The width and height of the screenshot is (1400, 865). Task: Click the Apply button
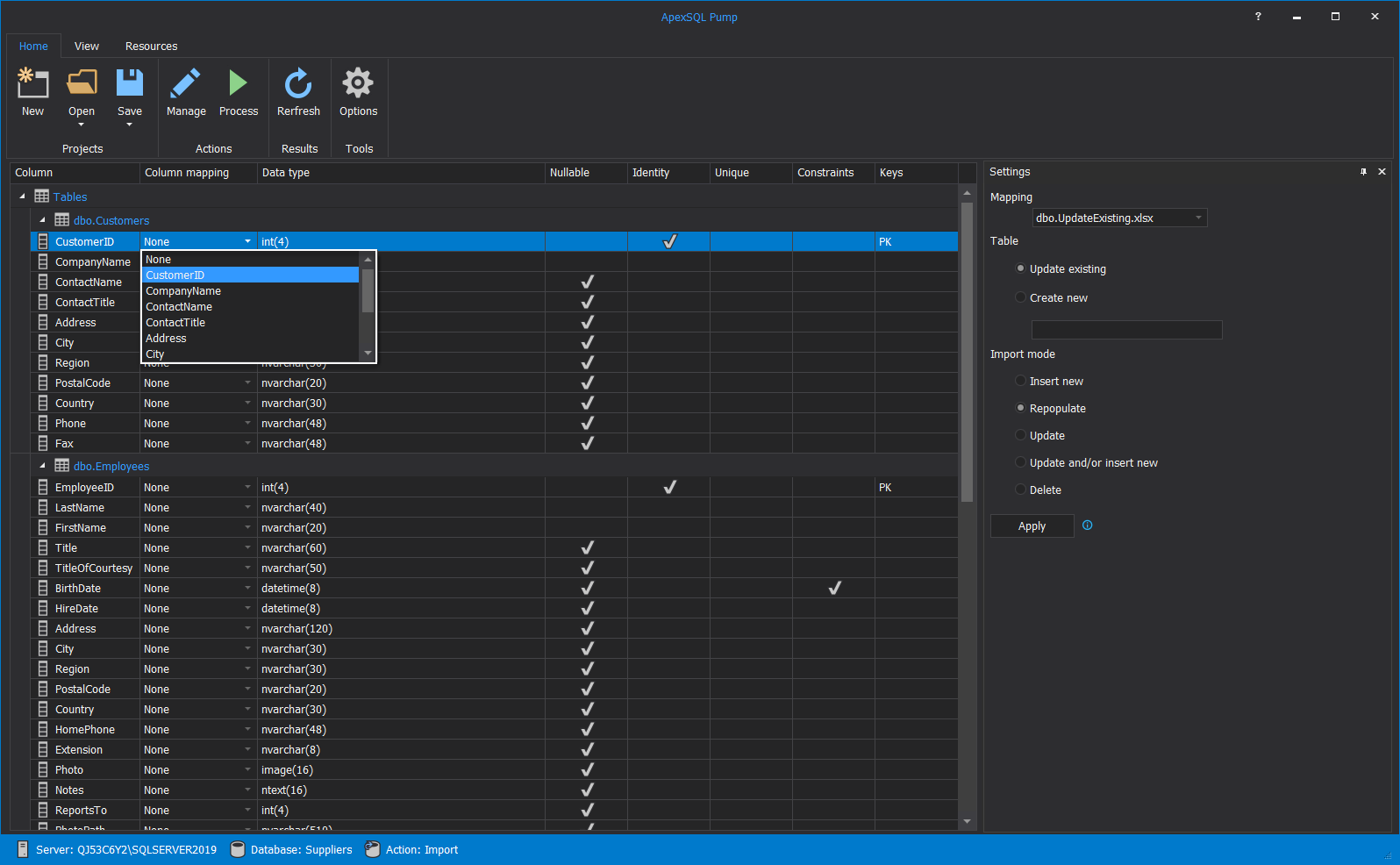[x=1032, y=525]
